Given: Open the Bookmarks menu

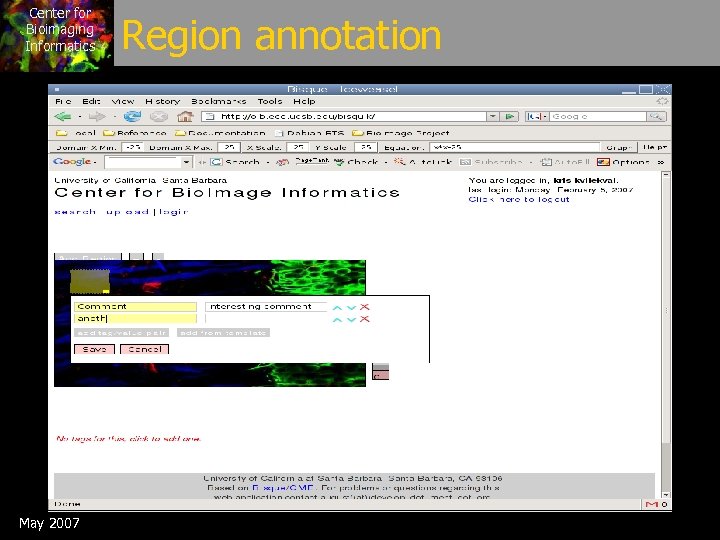Looking at the screenshot, I should [x=219, y=101].
